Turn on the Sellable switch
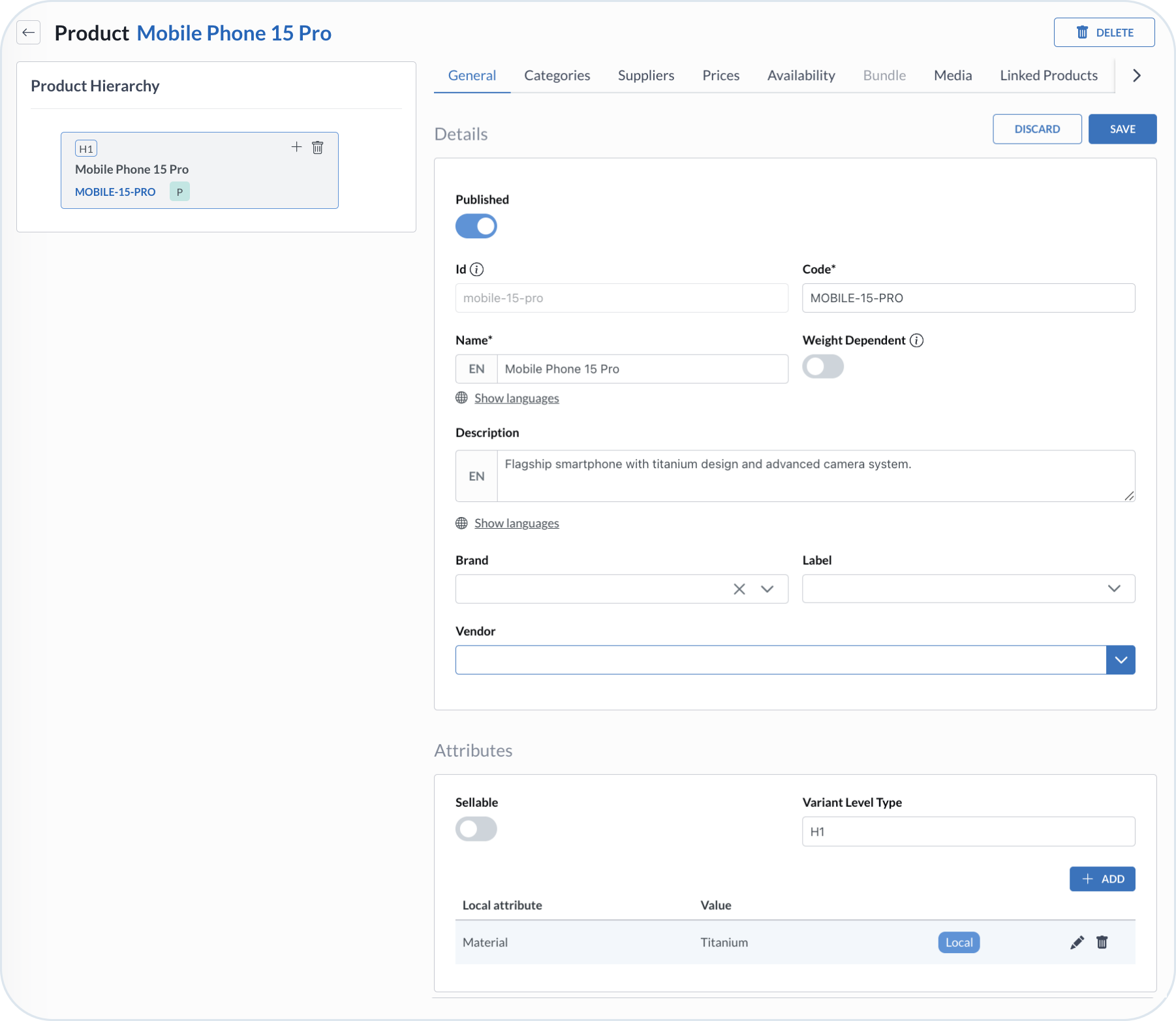Viewport: 1176px width, 1021px height. click(476, 829)
